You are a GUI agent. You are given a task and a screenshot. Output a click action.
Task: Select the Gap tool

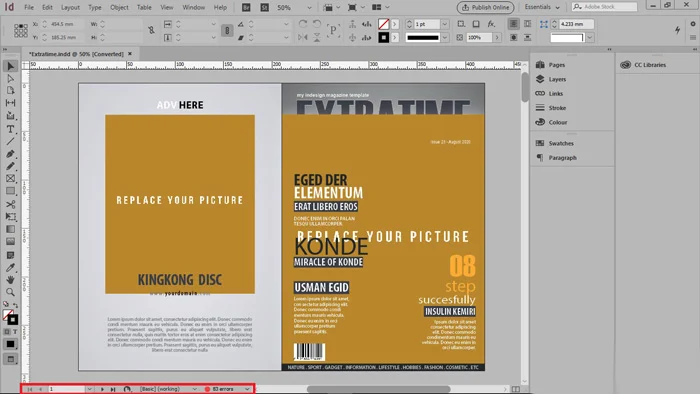[10, 103]
